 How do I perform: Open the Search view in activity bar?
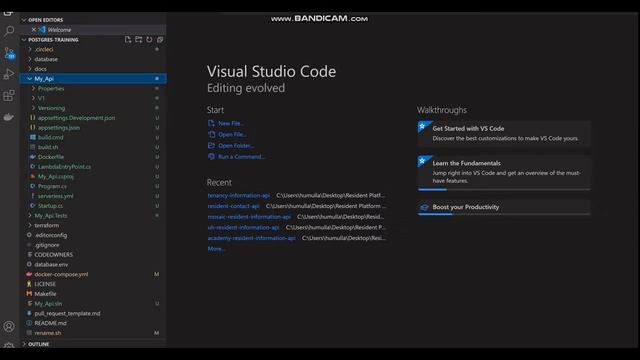9,31
